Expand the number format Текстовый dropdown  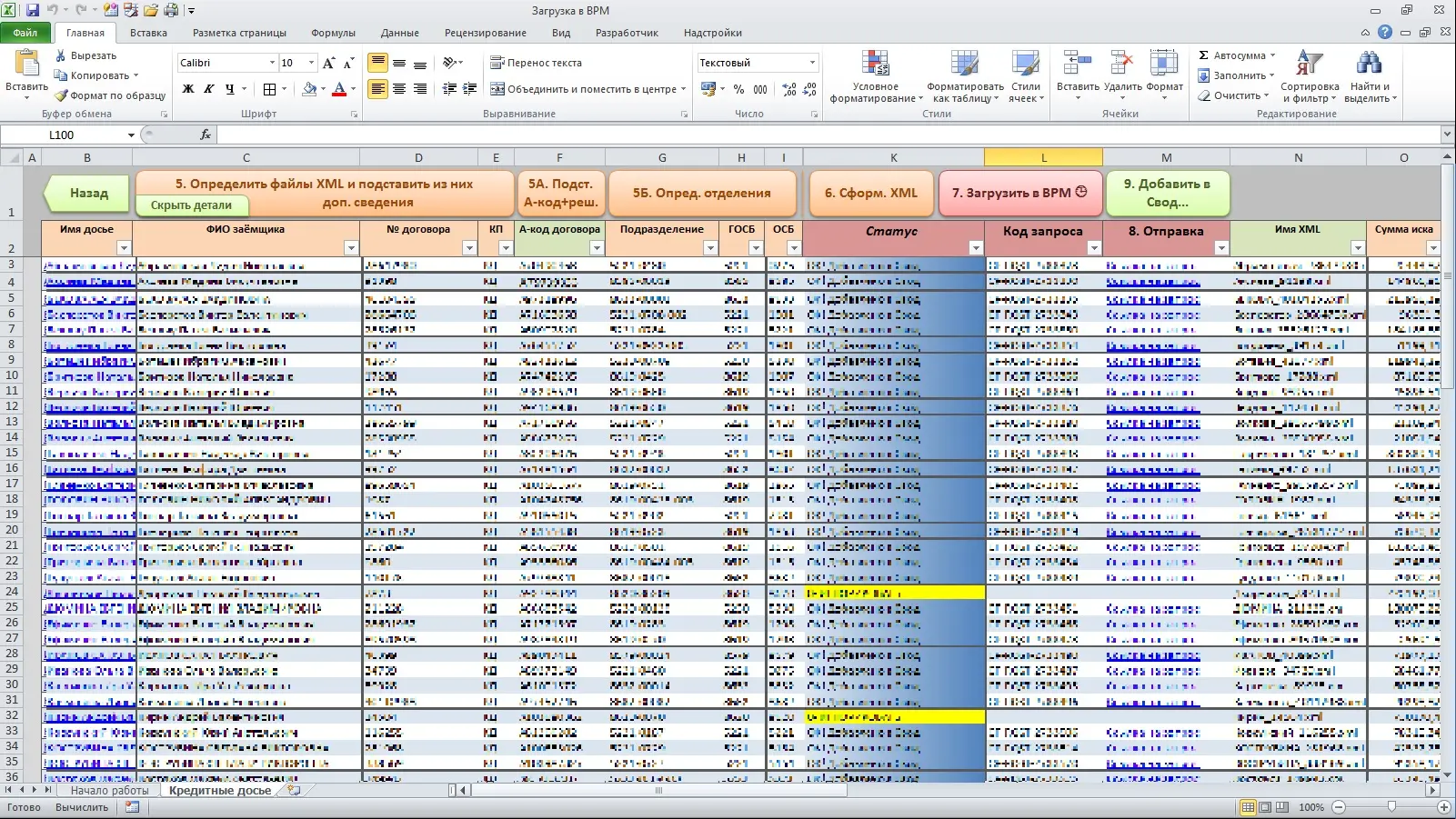pyautogui.click(x=812, y=63)
